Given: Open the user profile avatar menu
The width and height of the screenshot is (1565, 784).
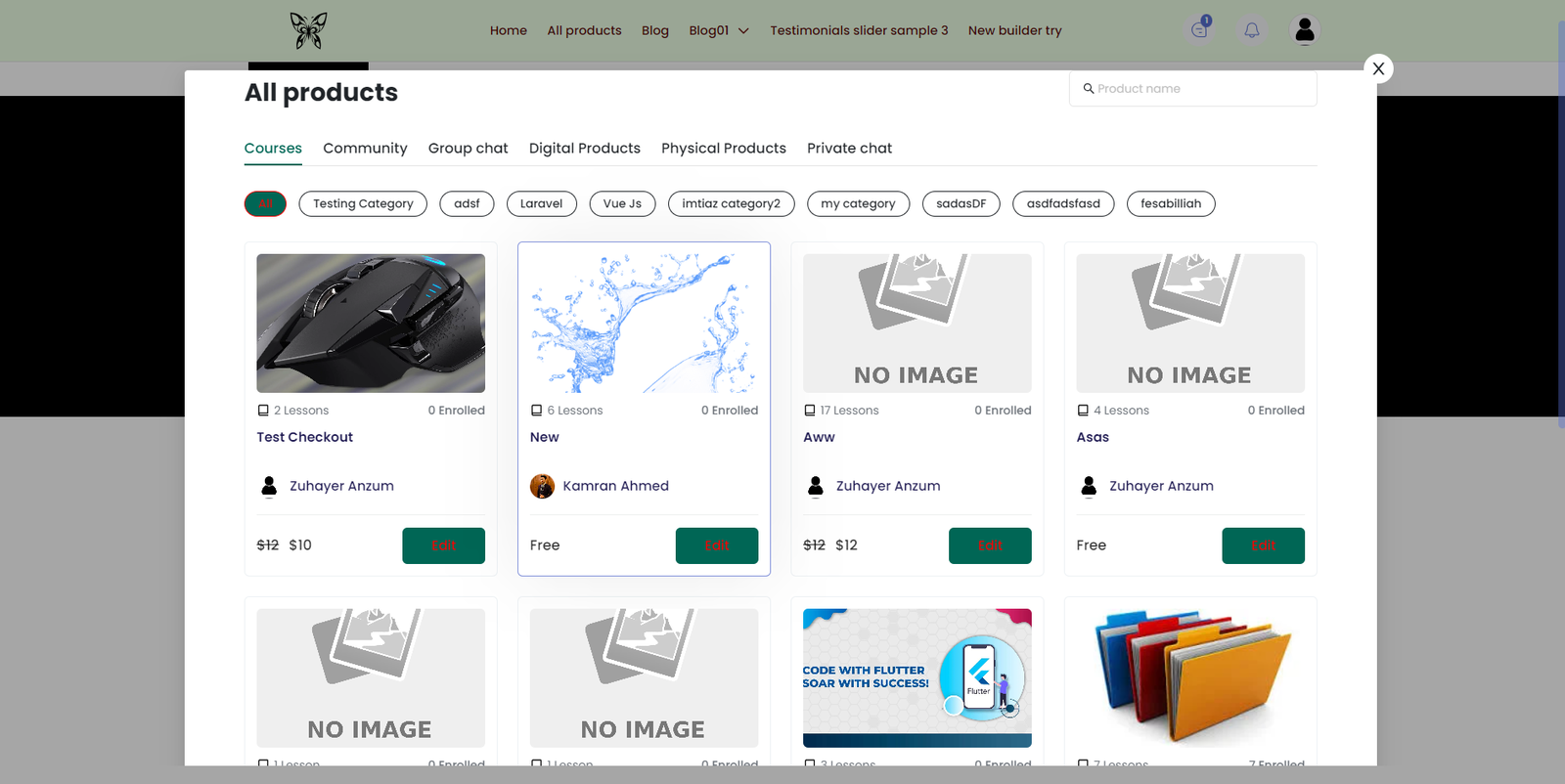Looking at the screenshot, I should point(1304,30).
